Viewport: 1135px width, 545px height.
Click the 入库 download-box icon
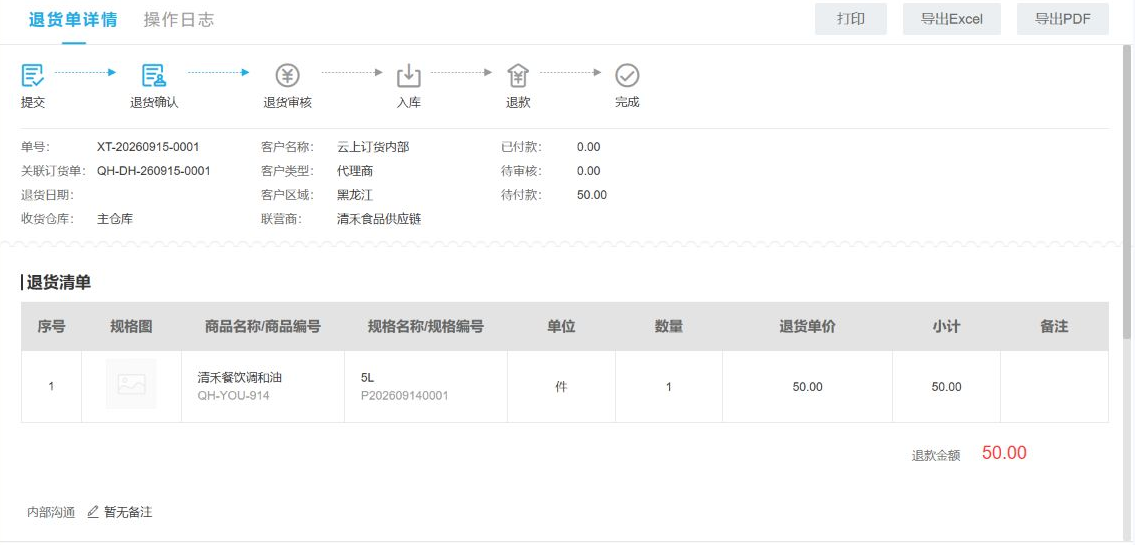tap(409, 75)
